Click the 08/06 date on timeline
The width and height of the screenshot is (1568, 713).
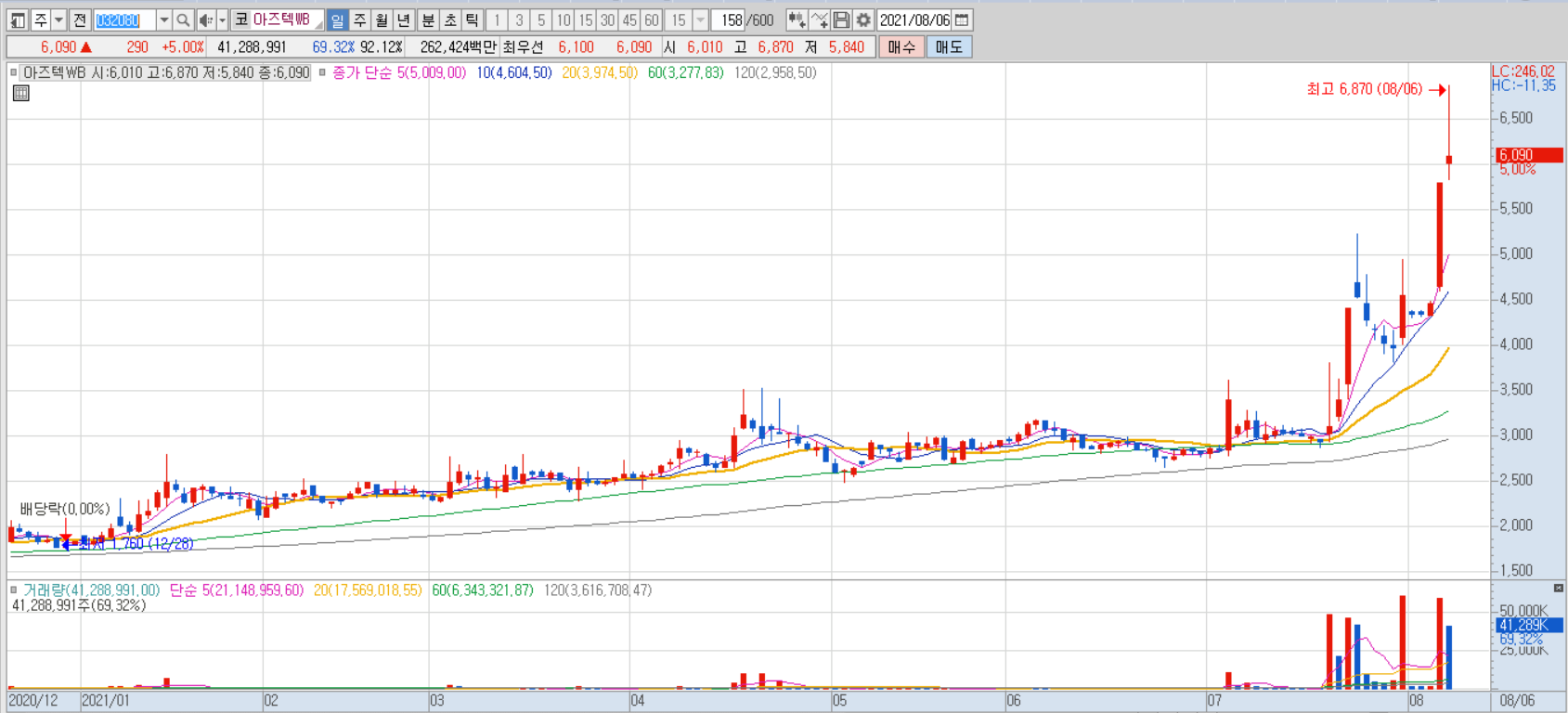coord(1517,700)
